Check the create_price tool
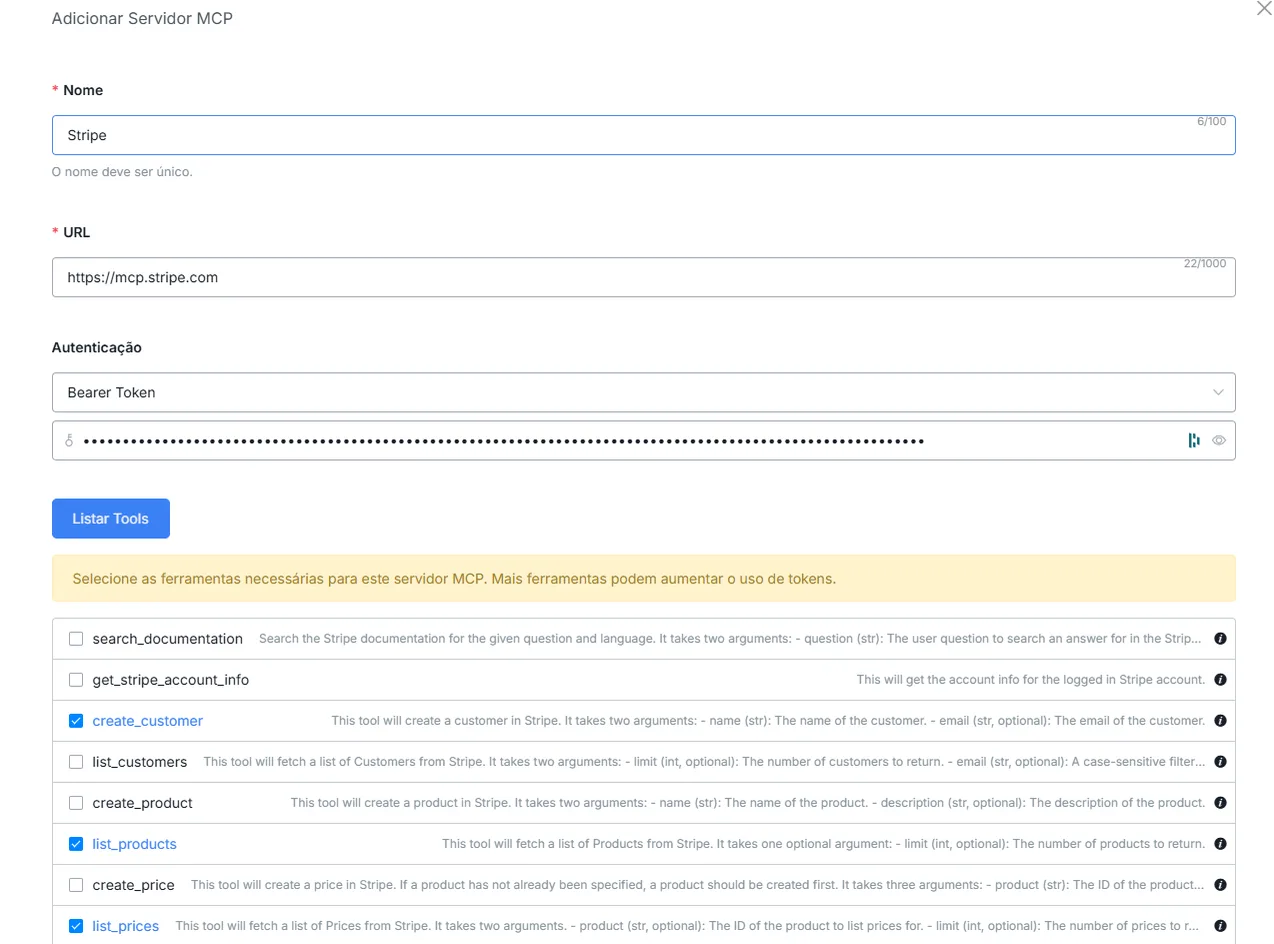Image resolution: width=1274 pixels, height=944 pixels. point(76,885)
